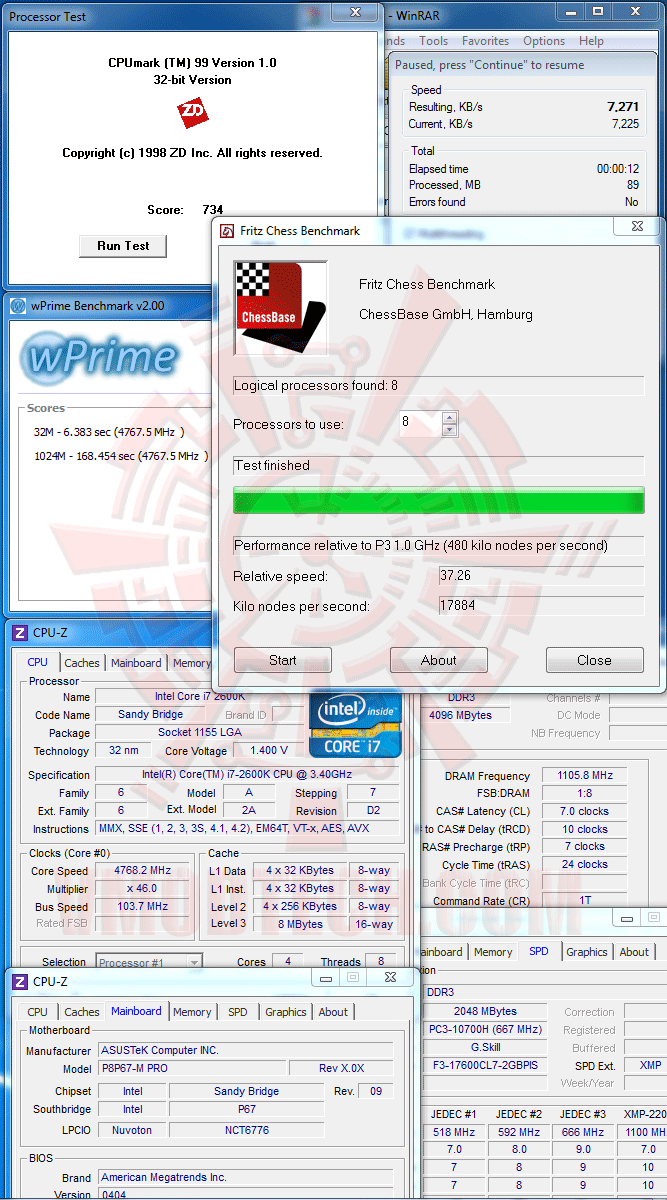Close the bottom CPU-Z Mainboard window

tap(389, 977)
